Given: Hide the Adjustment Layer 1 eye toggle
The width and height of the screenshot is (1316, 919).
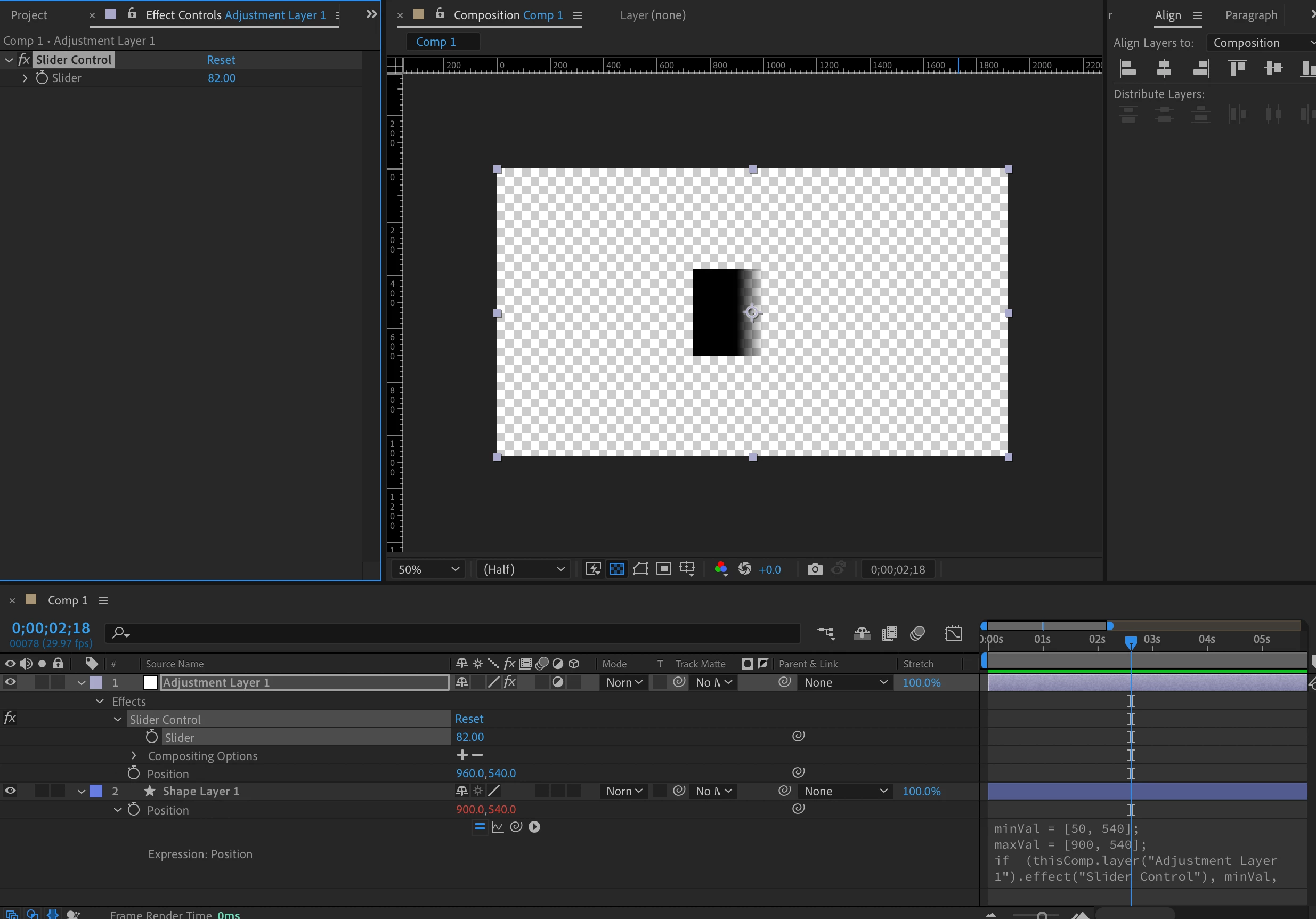Looking at the screenshot, I should pos(10,682).
